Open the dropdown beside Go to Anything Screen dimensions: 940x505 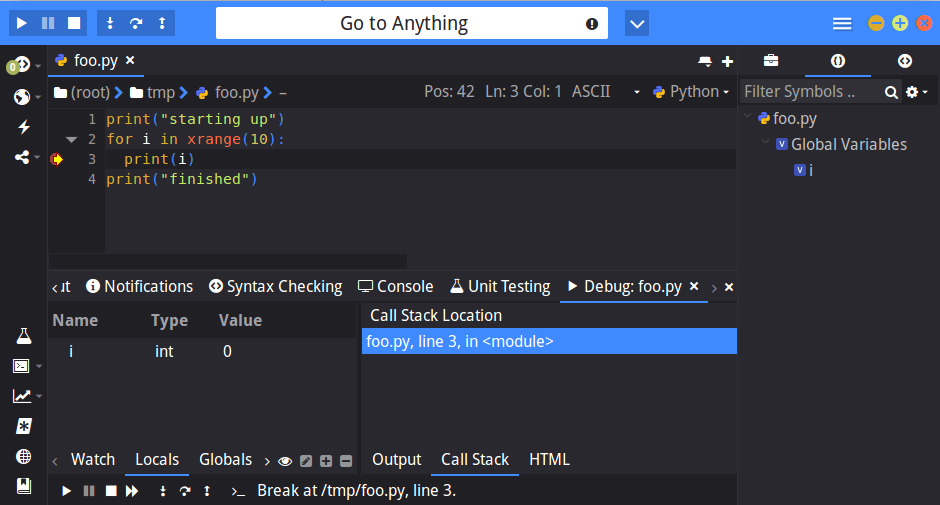point(637,24)
